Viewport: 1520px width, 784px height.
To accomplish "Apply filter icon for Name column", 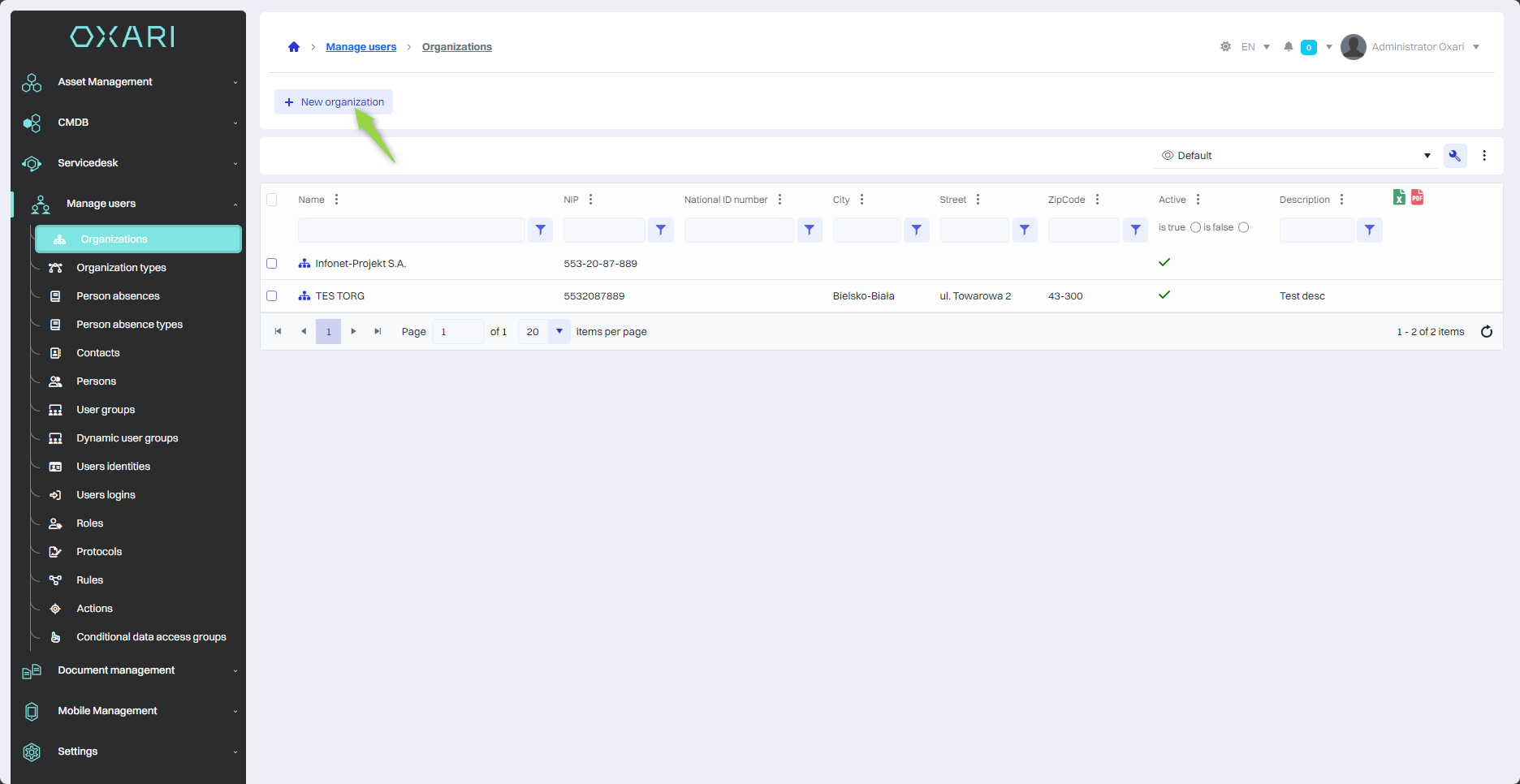I will tap(540, 230).
